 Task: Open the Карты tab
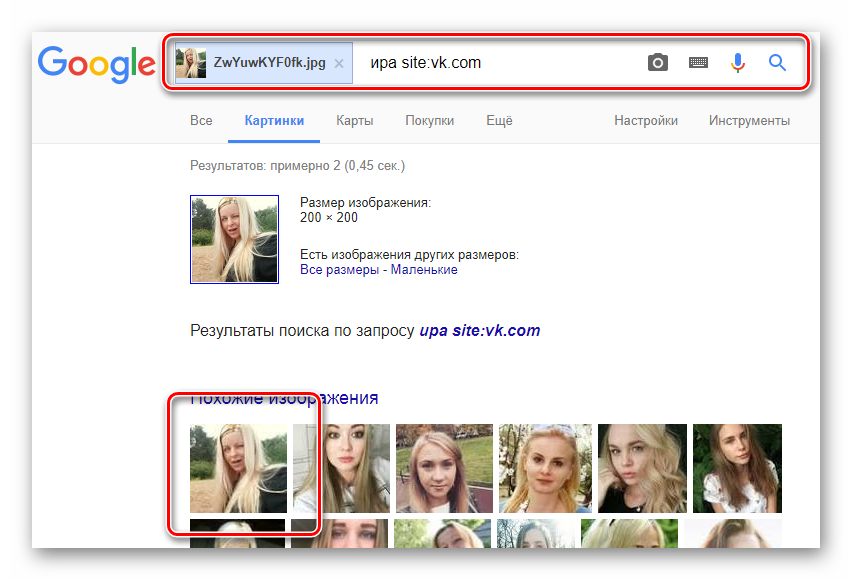(355, 121)
